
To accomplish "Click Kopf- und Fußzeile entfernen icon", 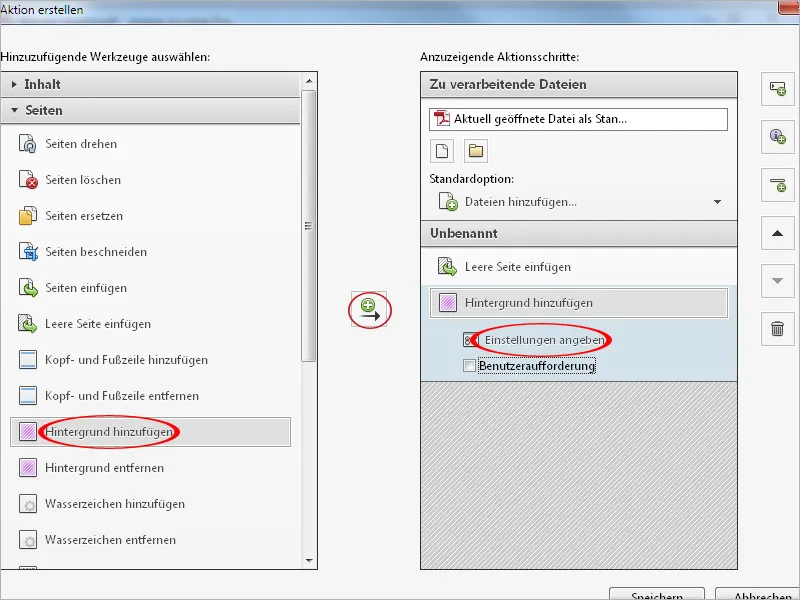I will coord(28,395).
